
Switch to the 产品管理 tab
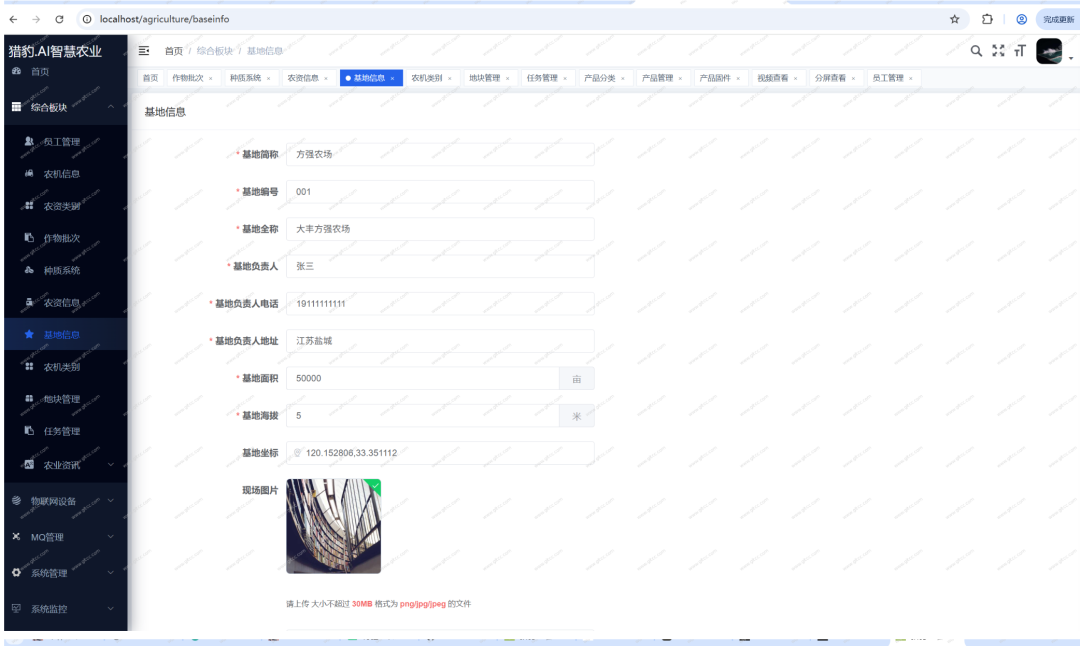(658, 78)
